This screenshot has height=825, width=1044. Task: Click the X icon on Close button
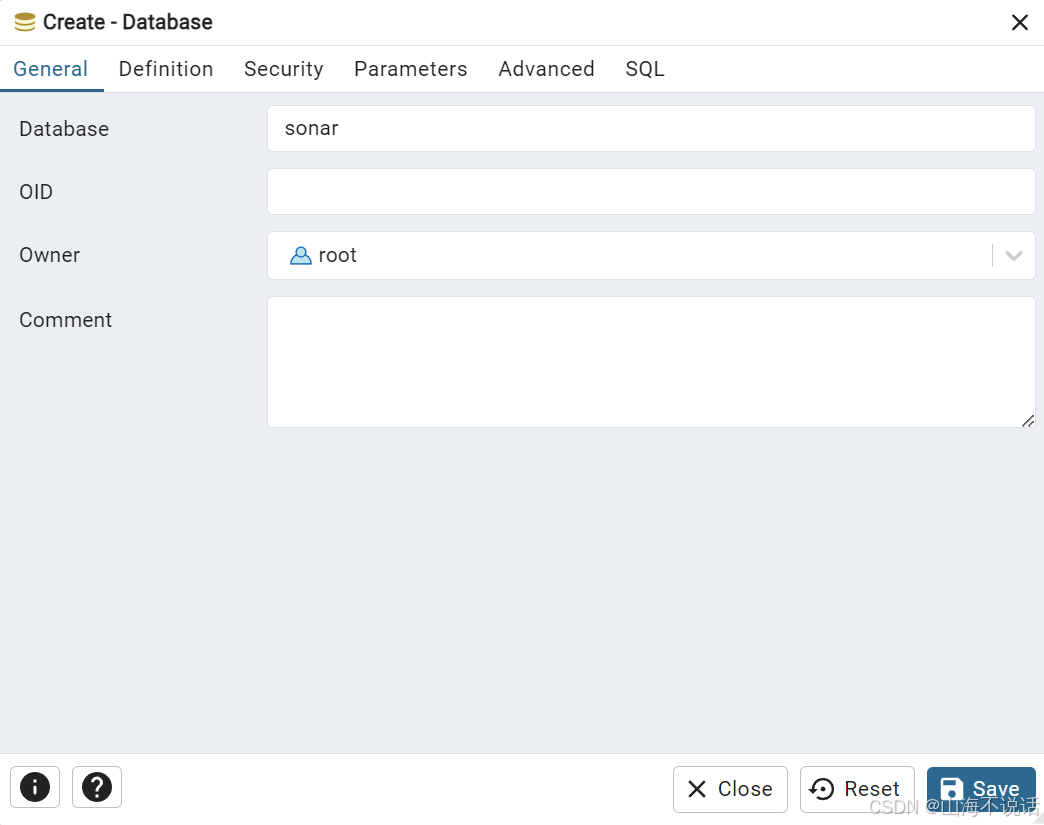tap(700, 789)
